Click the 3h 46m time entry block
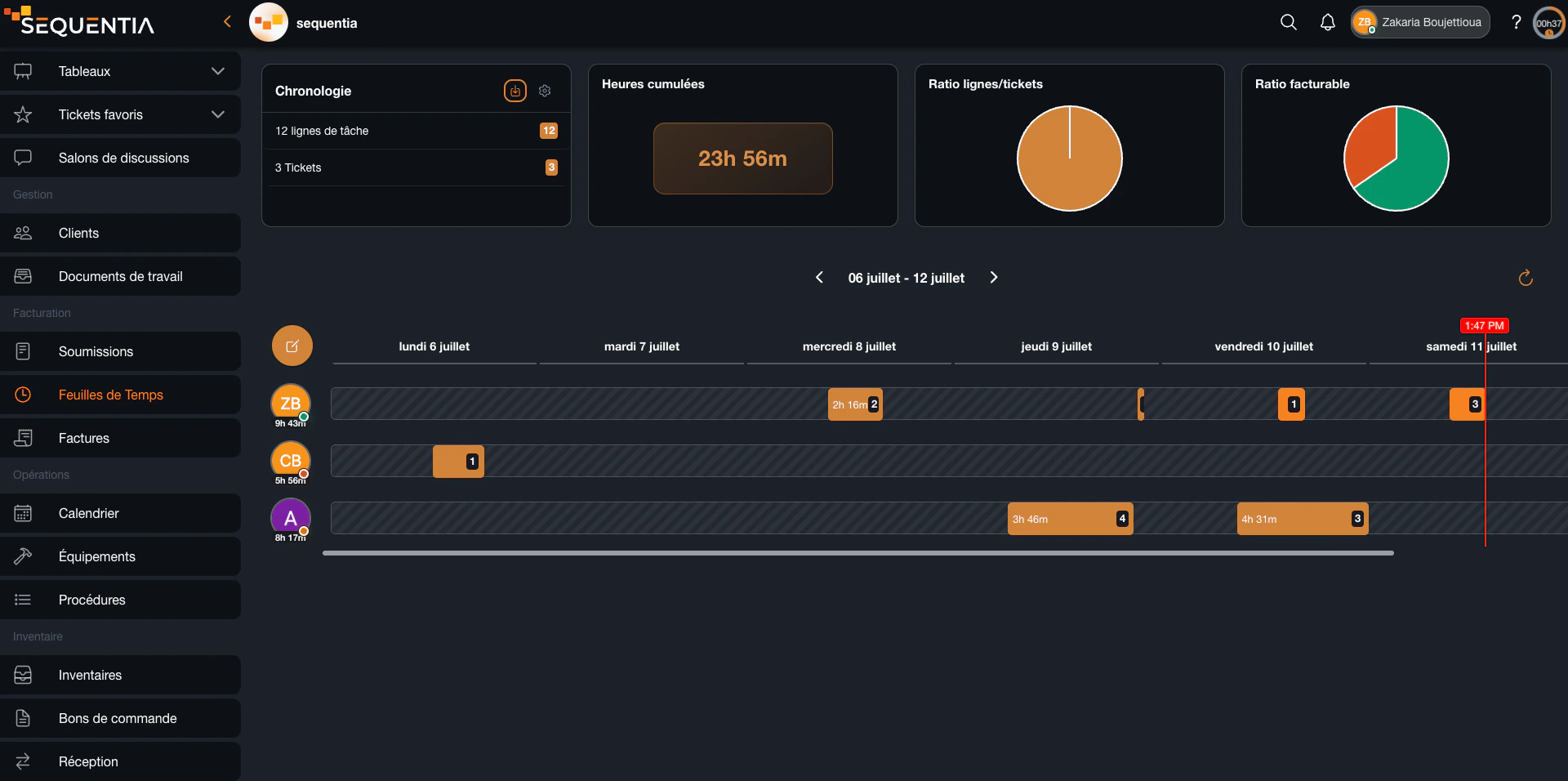Image resolution: width=1568 pixels, height=781 pixels. (1070, 519)
